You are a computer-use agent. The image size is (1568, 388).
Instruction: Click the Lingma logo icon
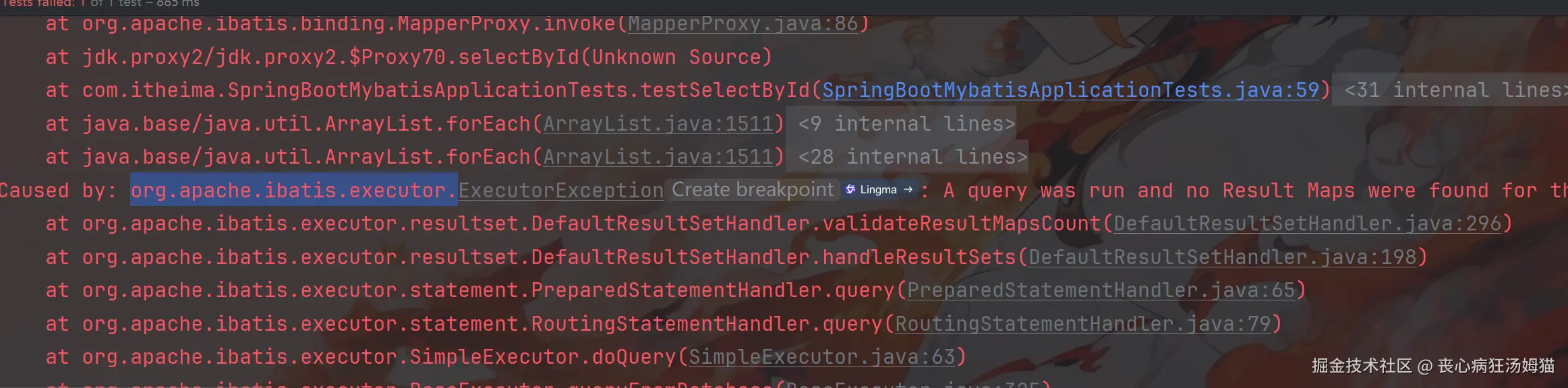coord(850,190)
